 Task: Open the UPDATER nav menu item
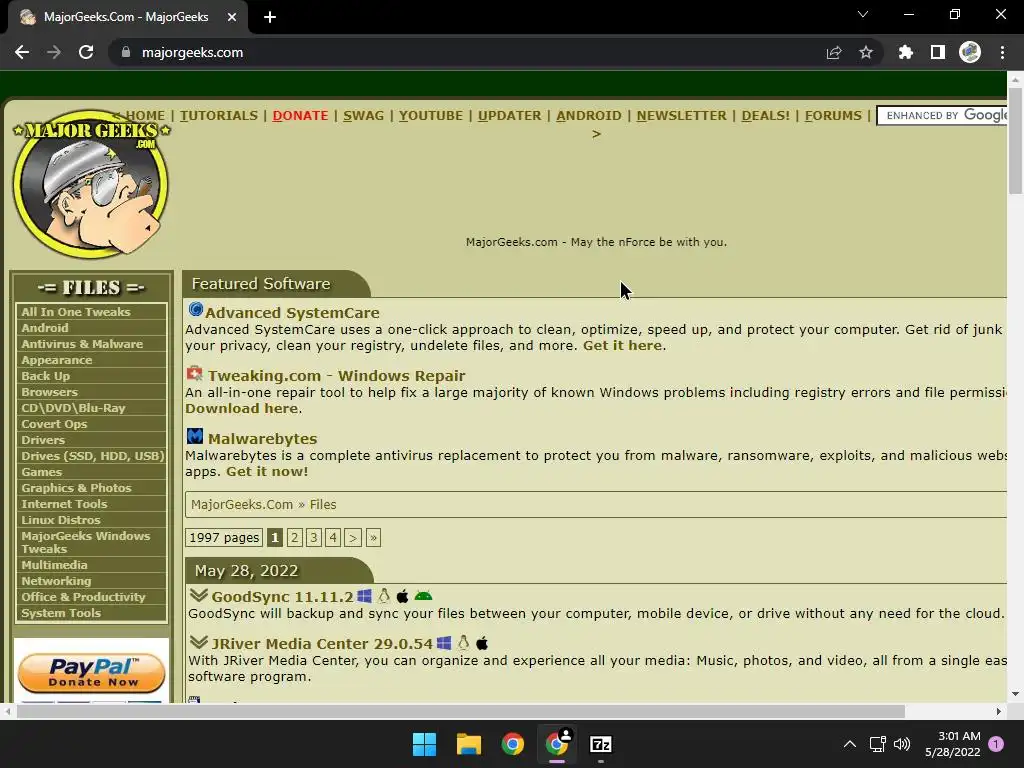pyautogui.click(x=509, y=116)
